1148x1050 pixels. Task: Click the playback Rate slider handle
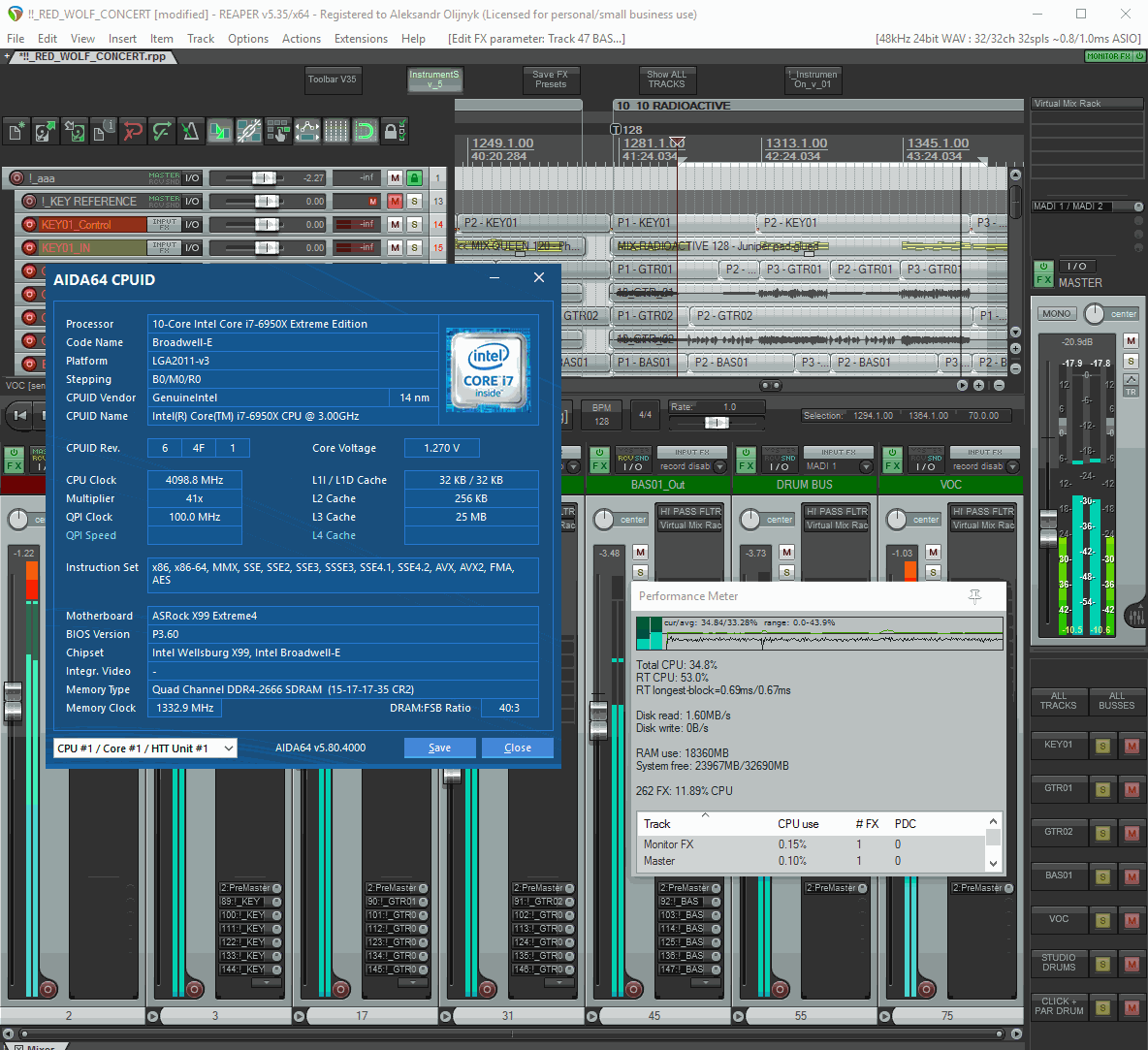[x=717, y=423]
